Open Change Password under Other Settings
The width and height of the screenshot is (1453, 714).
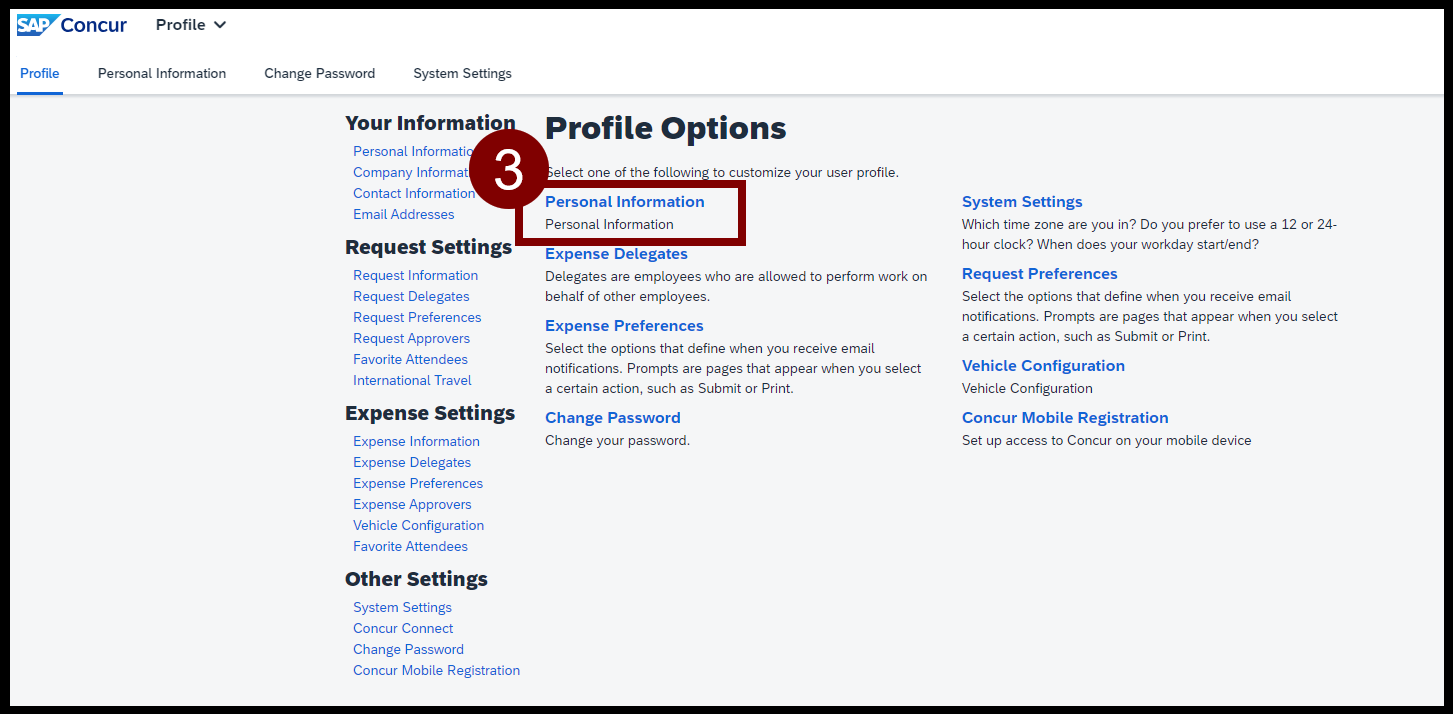408,649
